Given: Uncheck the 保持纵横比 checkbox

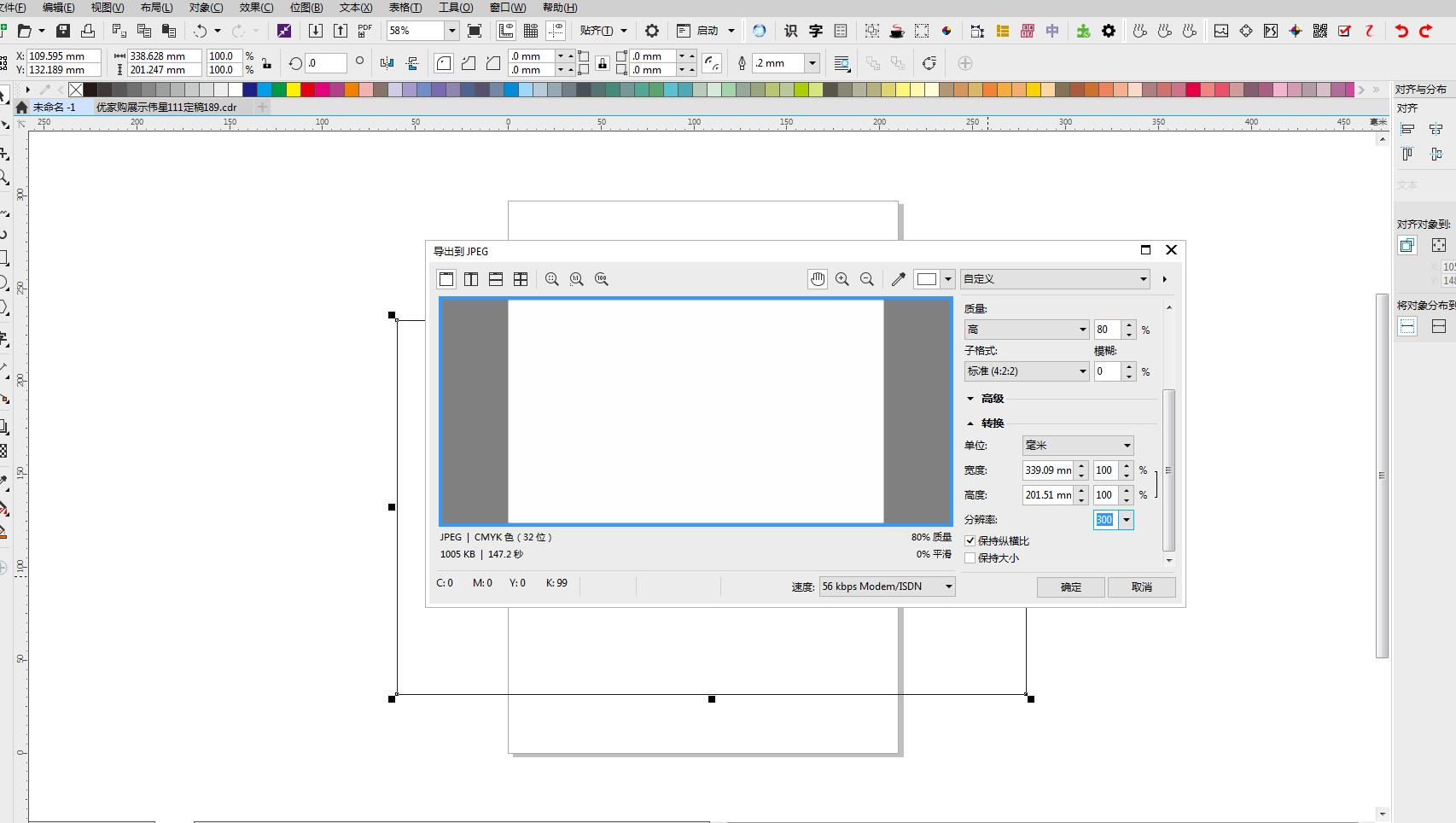Looking at the screenshot, I should pos(970,540).
